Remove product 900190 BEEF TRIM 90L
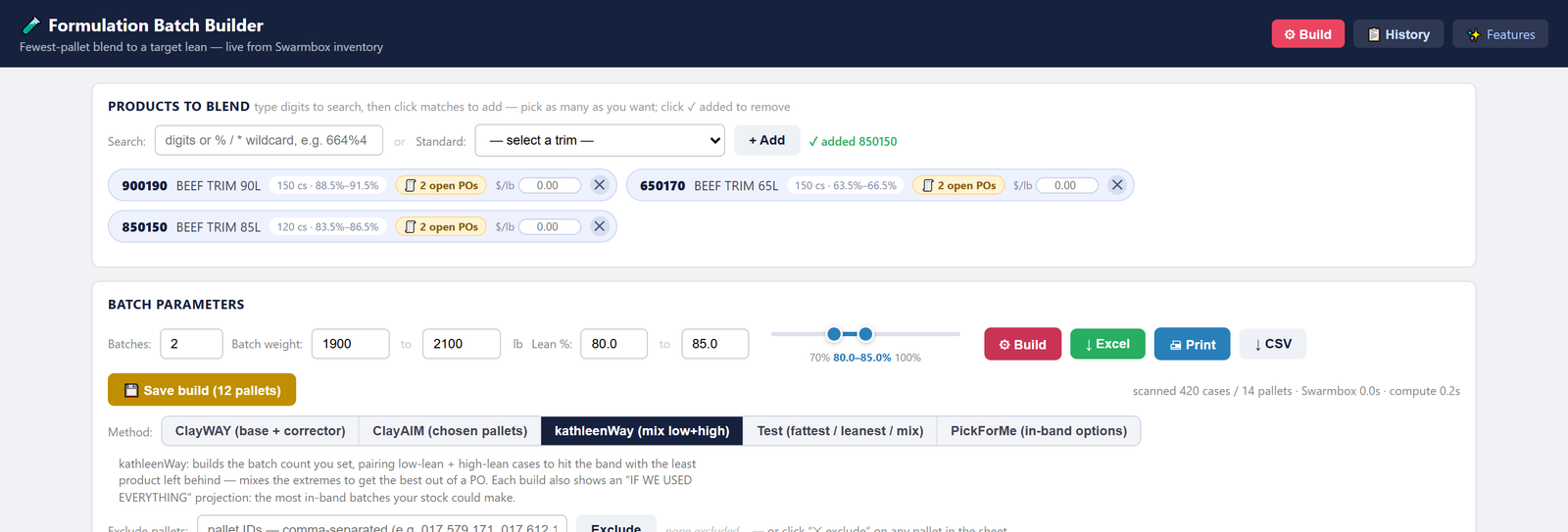 (600, 185)
